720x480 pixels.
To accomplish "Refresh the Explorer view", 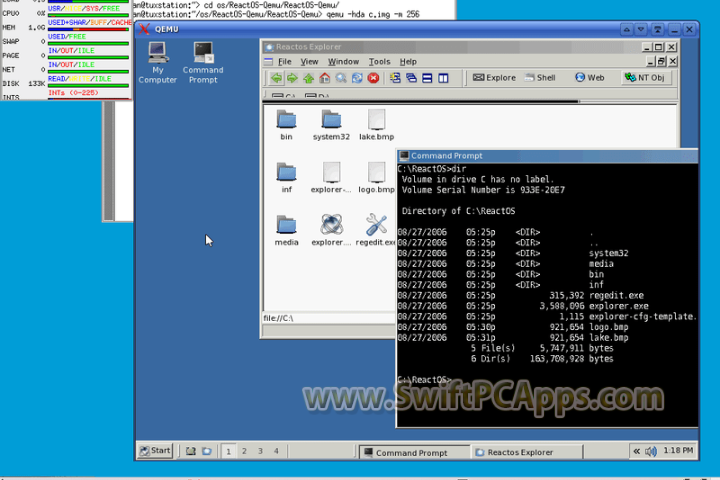I will [x=357, y=78].
